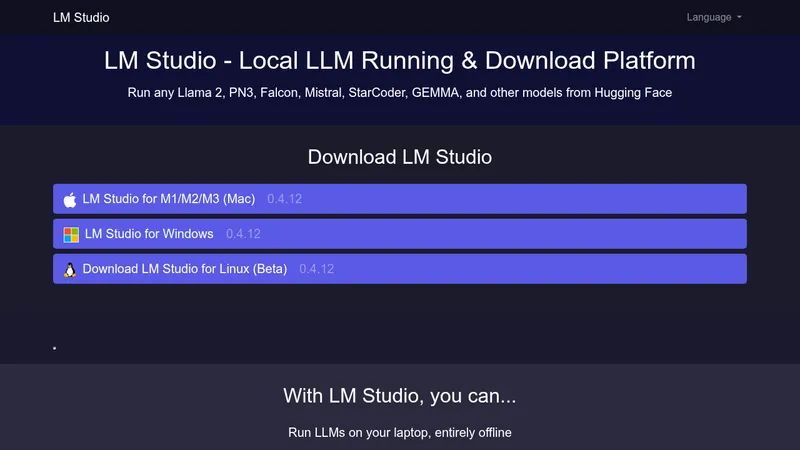Screen dimensions: 800x450
Task: Download LM Studio for Linux (Beta)
Action: pyautogui.click(x=399, y=269)
